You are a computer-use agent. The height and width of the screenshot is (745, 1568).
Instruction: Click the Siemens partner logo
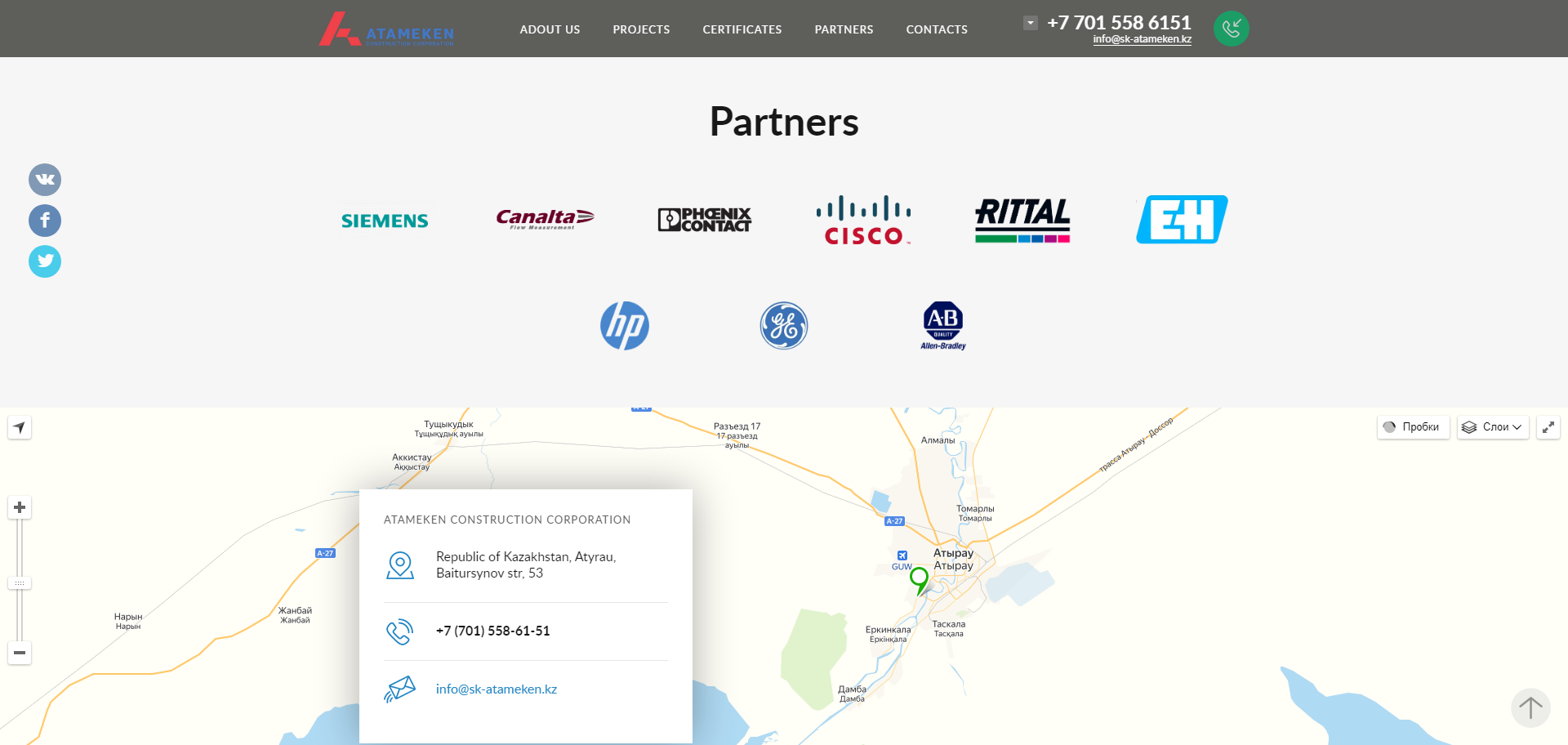(x=385, y=221)
